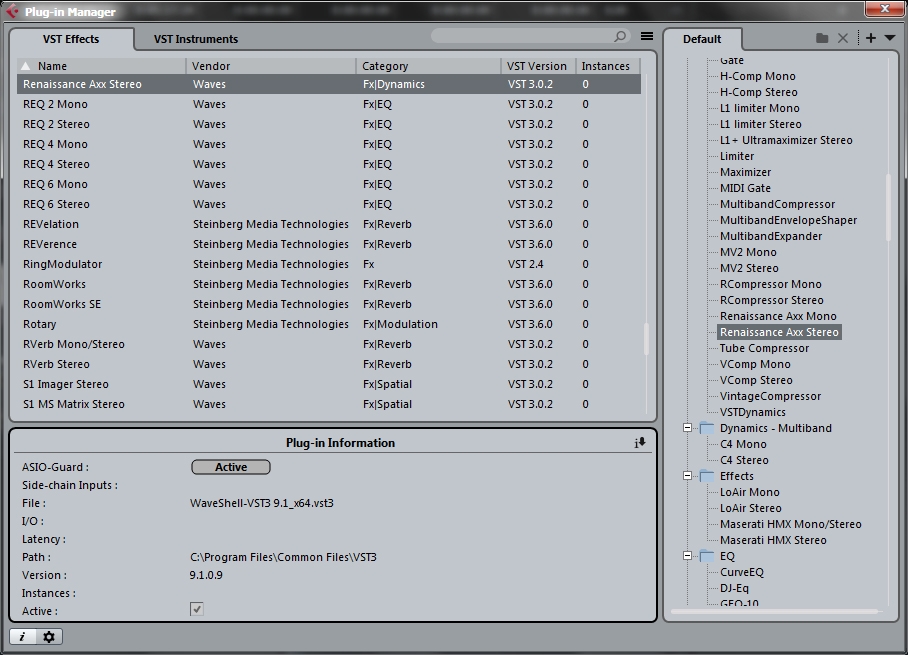This screenshot has width=908, height=655.
Task: Collapse the Effects folder
Action: tap(687, 476)
